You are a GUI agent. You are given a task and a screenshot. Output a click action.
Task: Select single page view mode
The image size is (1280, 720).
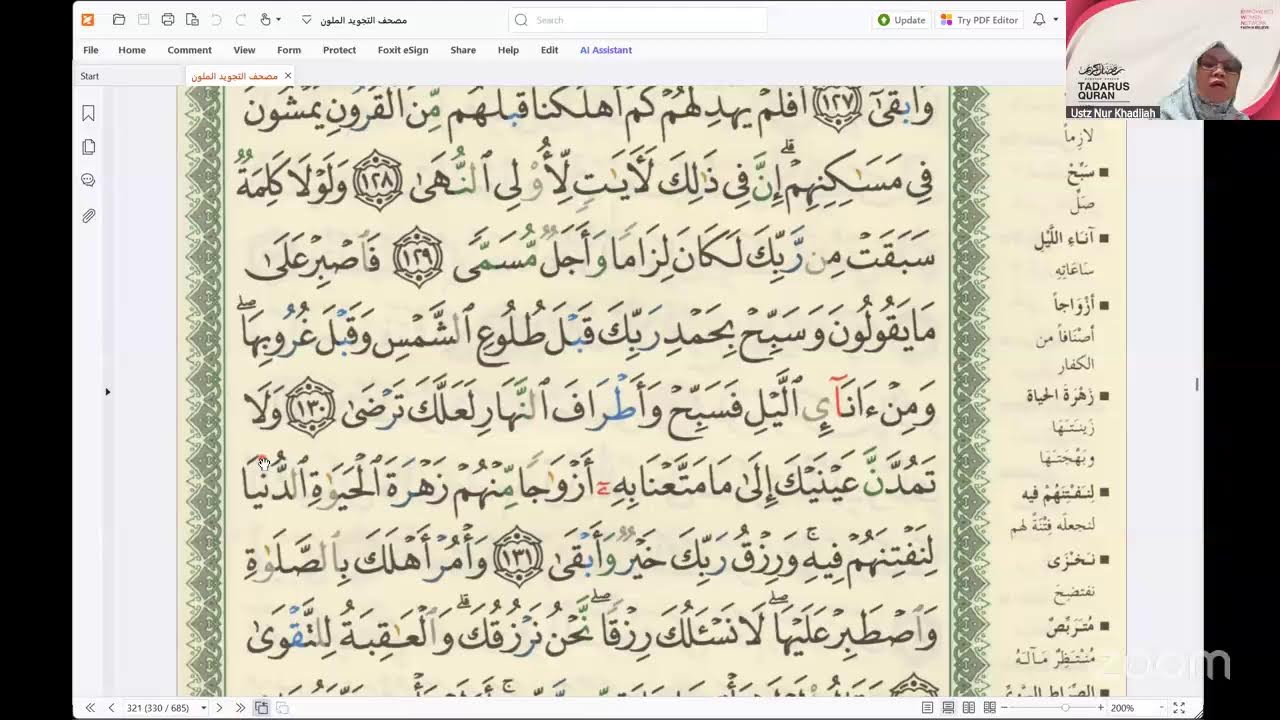pyautogui.click(x=927, y=707)
